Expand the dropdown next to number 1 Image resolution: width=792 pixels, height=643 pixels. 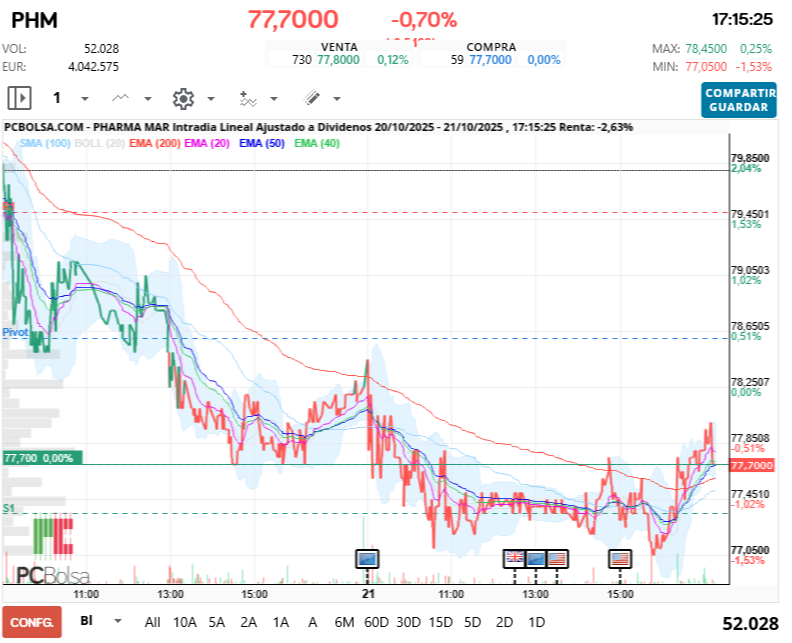tap(84, 99)
